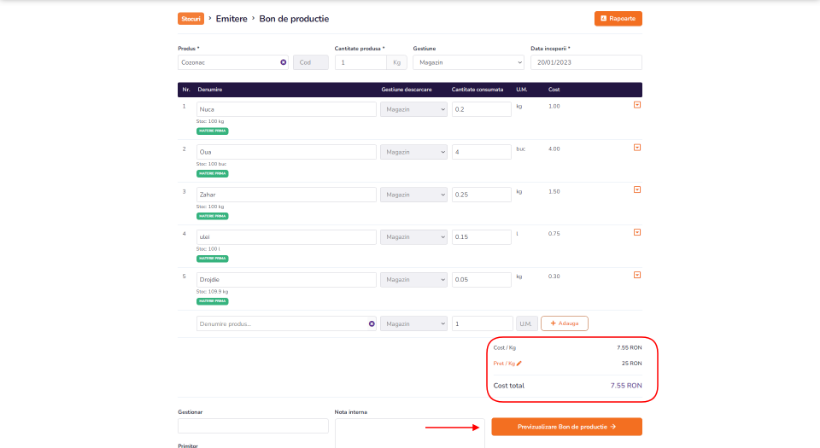Viewport: 820px width, 448px height.
Task: Click the Cost total value 7.55 RON
Action: (626, 385)
